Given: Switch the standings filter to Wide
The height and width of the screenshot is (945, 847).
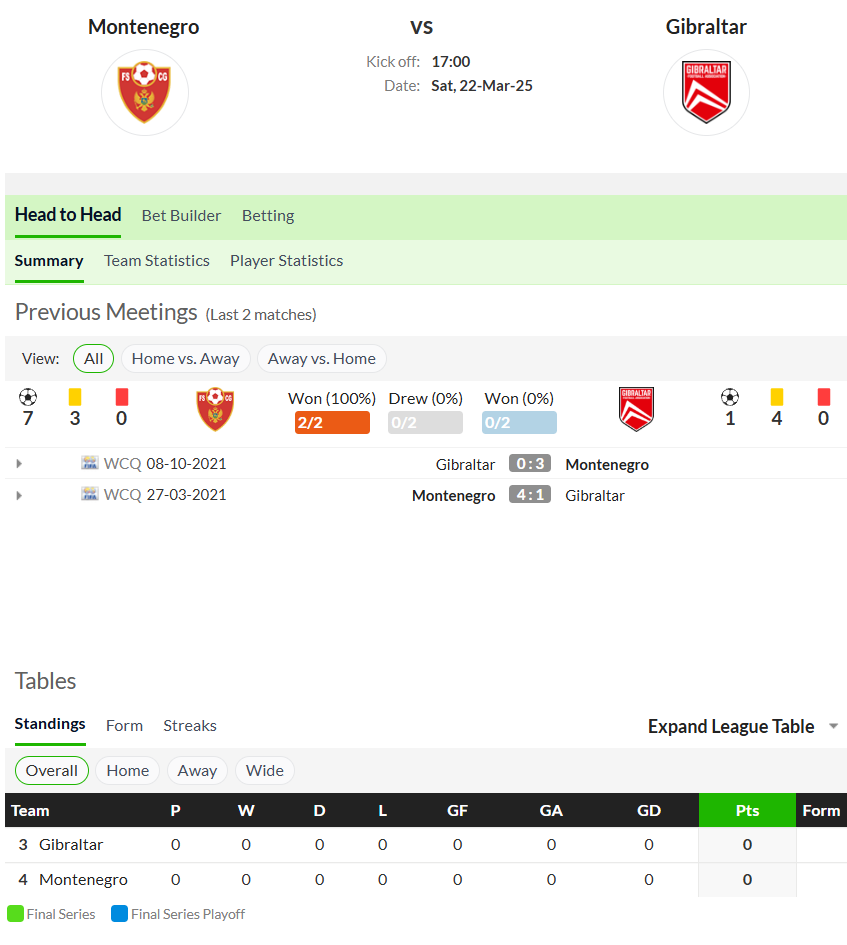Looking at the screenshot, I should pos(265,771).
